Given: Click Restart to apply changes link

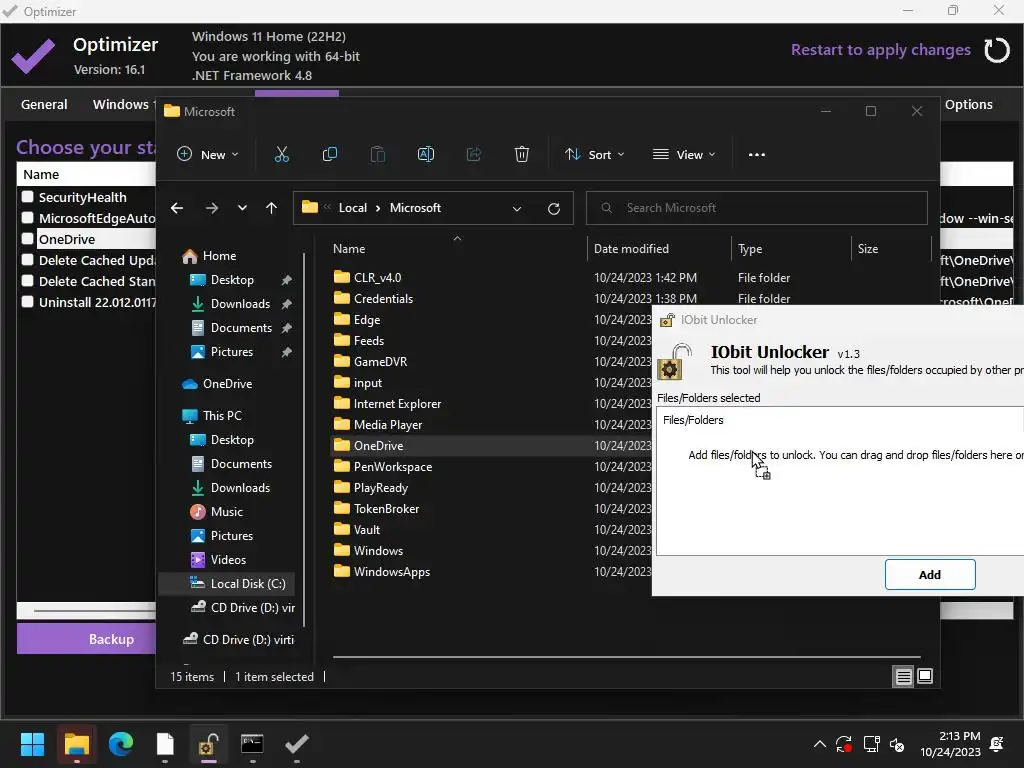Looking at the screenshot, I should [x=880, y=50].
